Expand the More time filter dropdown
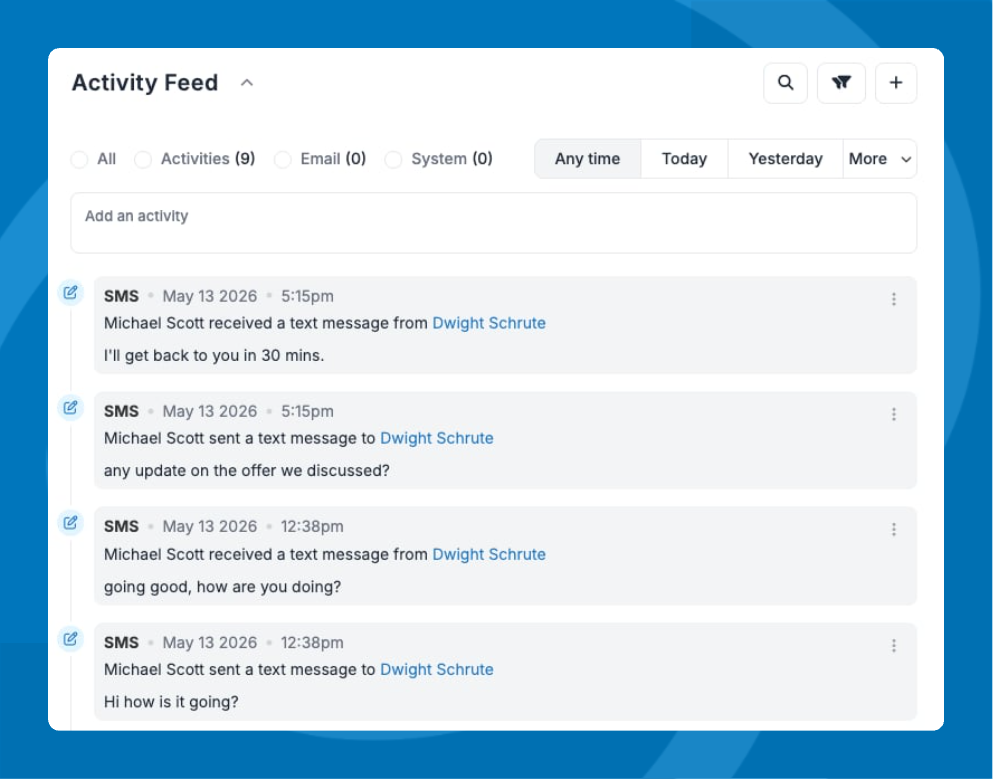Viewport: 993px width, 779px height. click(x=880, y=159)
